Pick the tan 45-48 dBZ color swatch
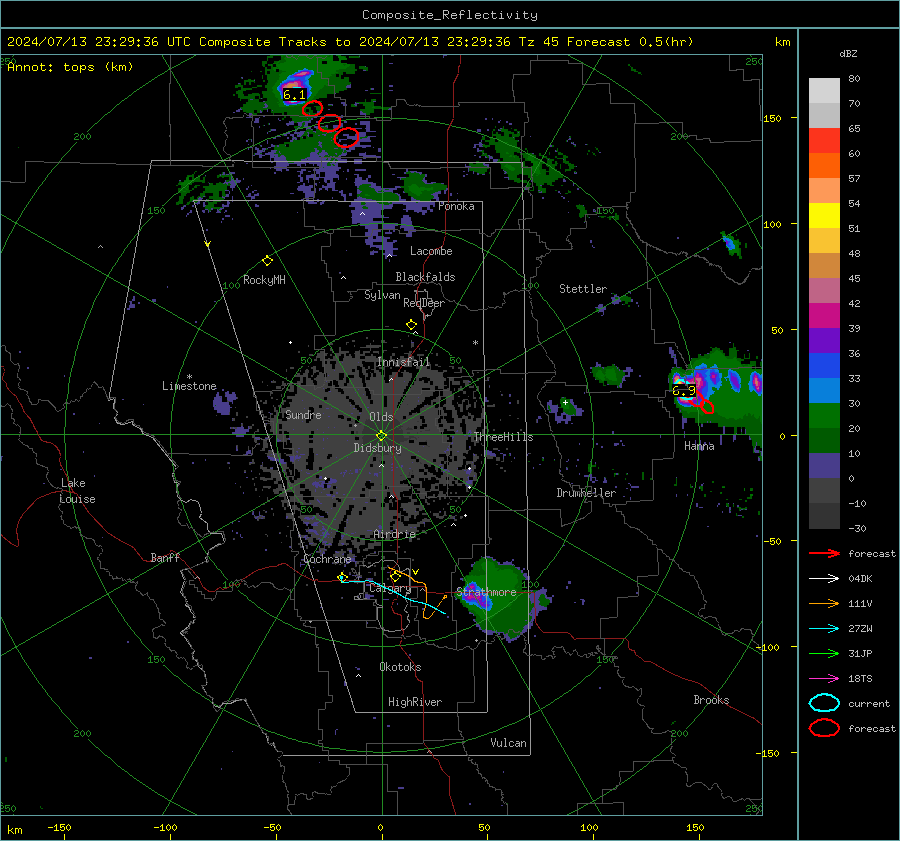 (x=824, y=265)
